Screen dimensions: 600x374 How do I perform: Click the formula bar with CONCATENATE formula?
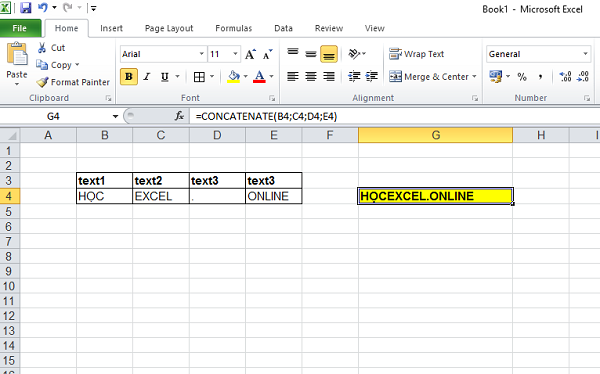(394, 116)
